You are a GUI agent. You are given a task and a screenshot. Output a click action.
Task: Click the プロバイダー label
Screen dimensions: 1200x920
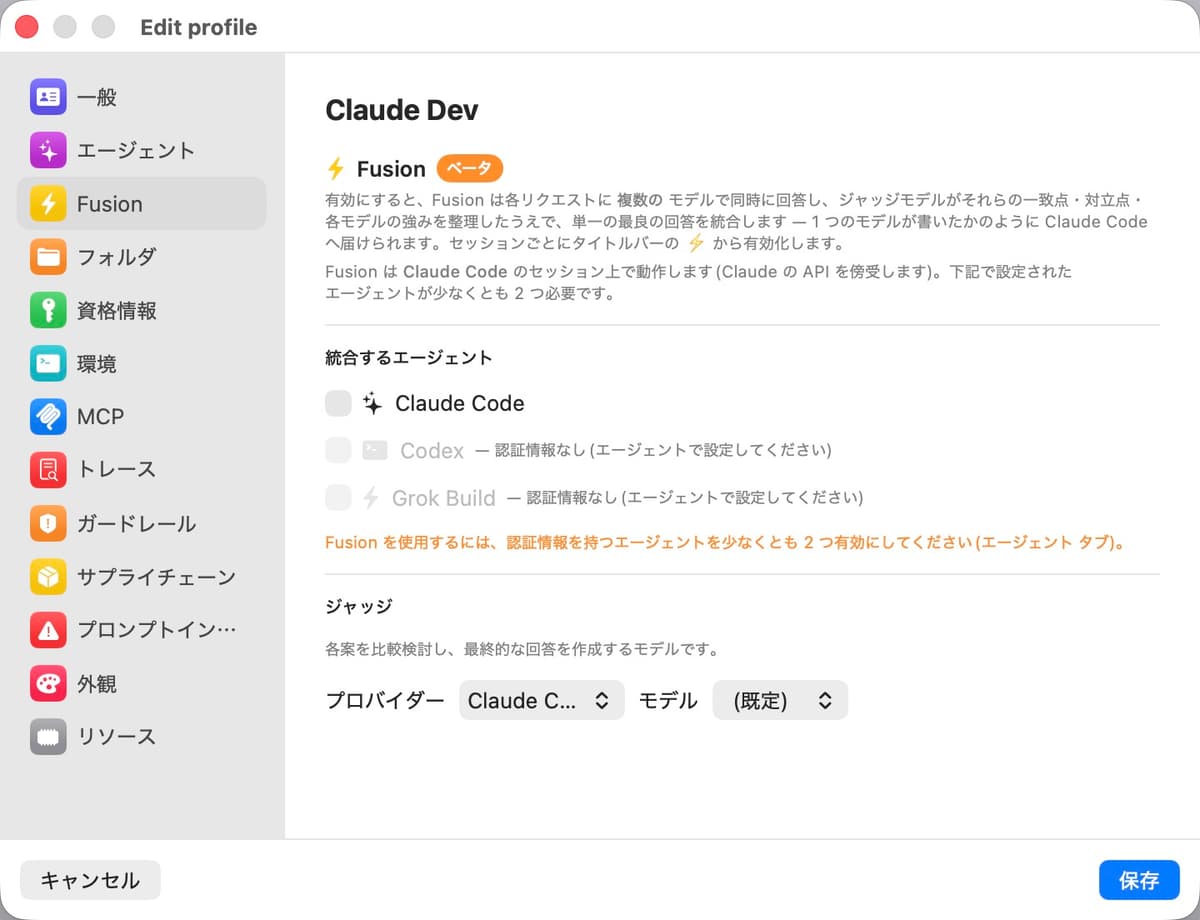click(385, 700)
